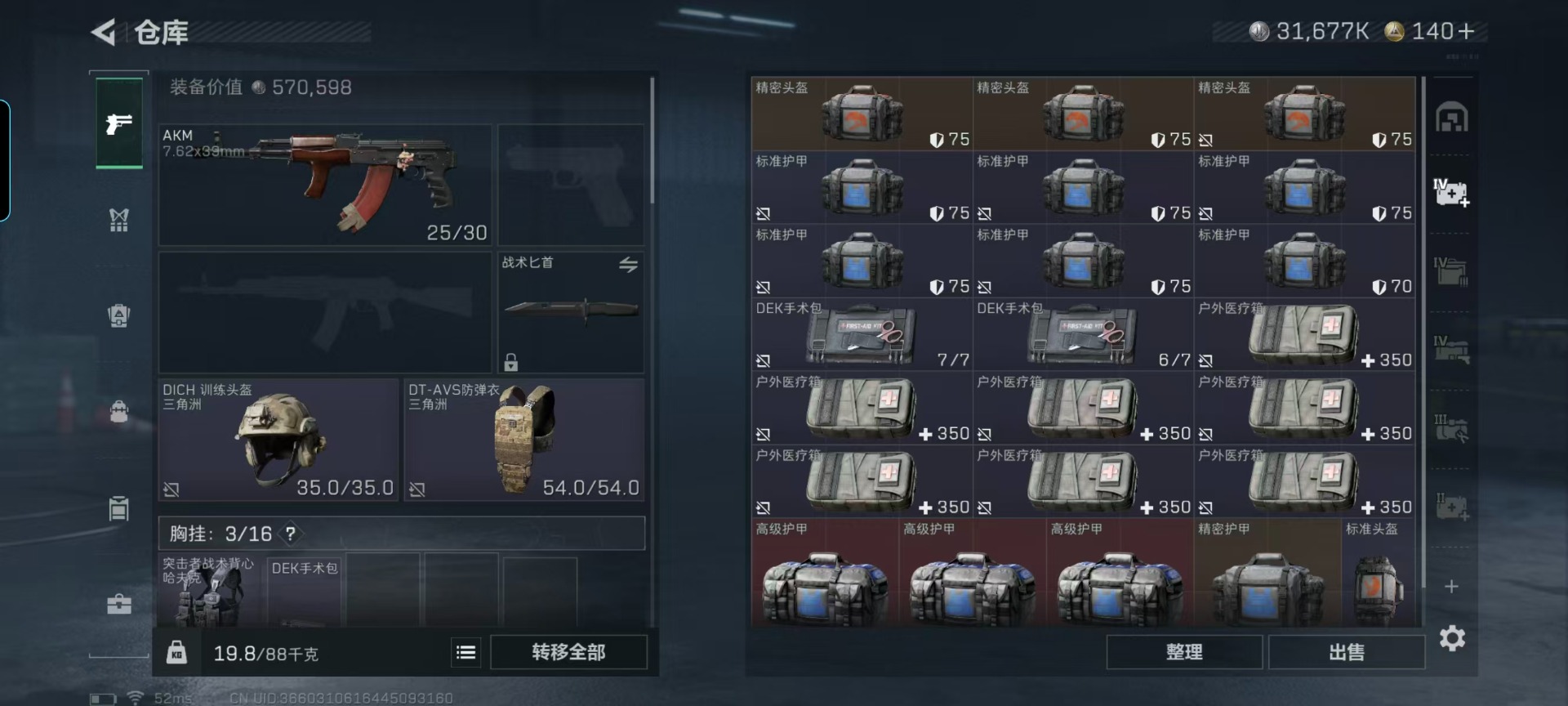The height and width of the screenshot is (706, 1568).
Task: Select the DICH 训练头盔 helmet item
Action: pos(278,440)
